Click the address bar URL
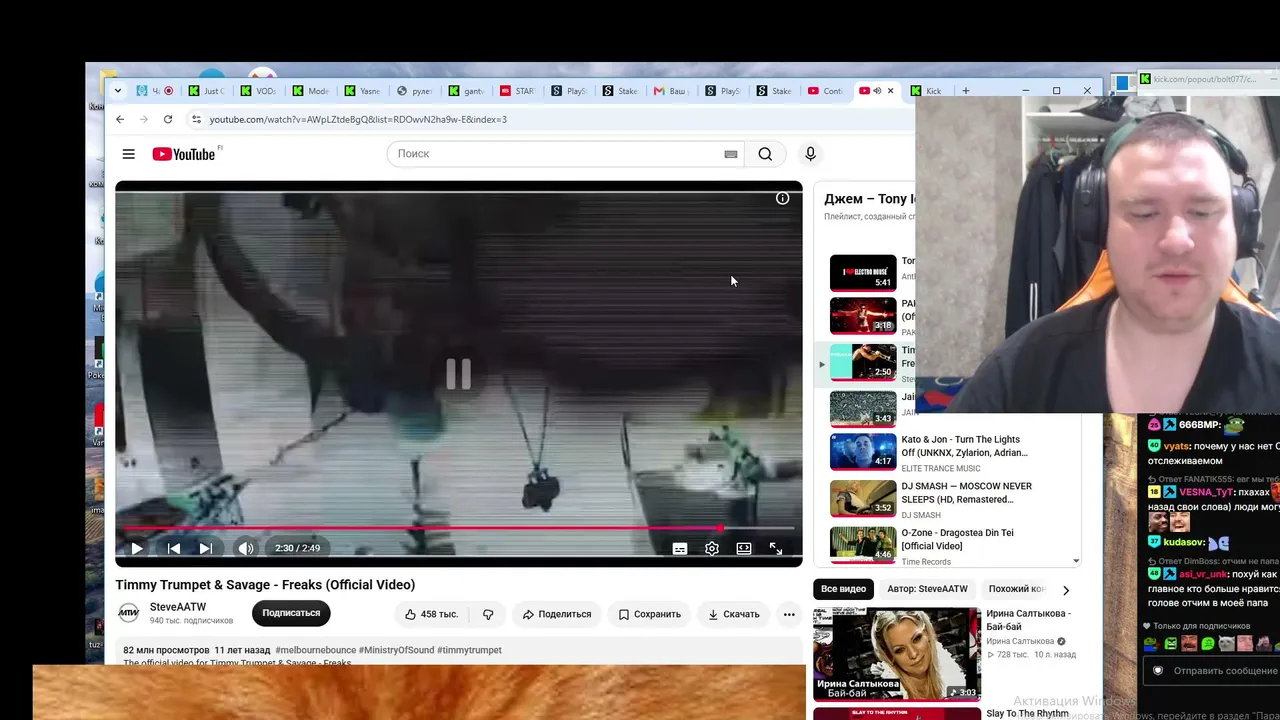 tap(358, 119)
